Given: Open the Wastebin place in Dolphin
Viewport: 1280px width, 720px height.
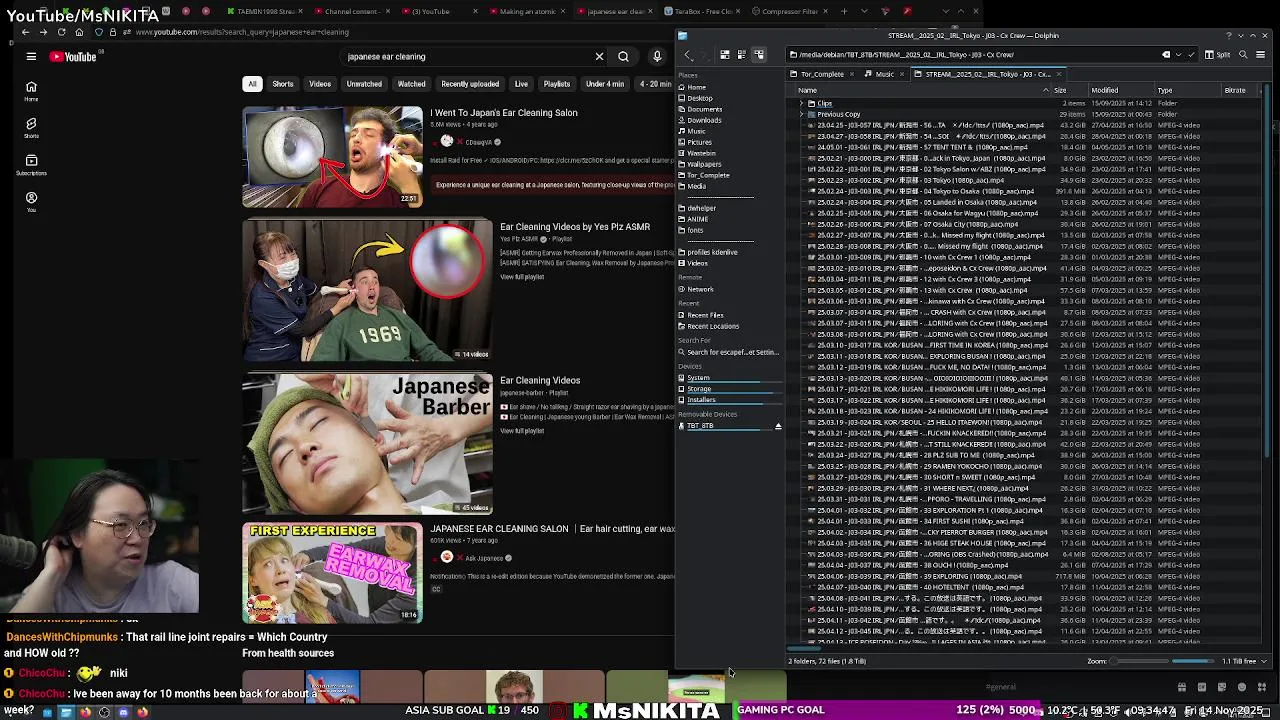Looking at the screenshot, I should [x=701, y=153].
